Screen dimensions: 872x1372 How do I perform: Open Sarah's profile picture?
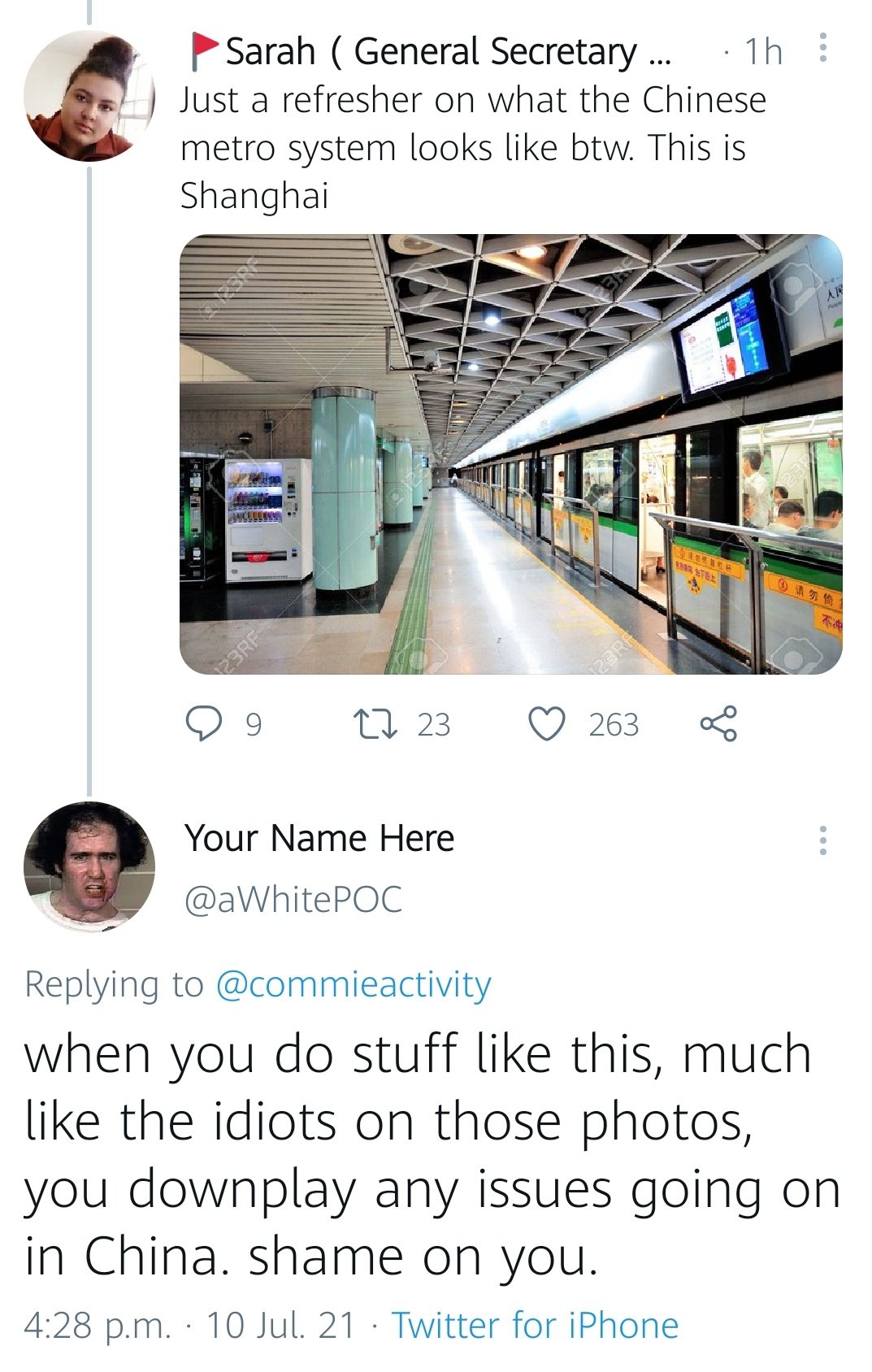coord(89,96)
